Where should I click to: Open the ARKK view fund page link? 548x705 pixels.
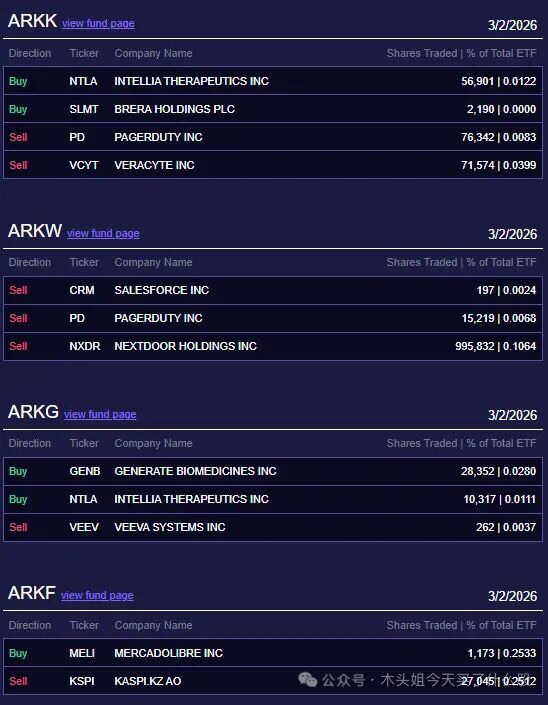click(98, 23)
